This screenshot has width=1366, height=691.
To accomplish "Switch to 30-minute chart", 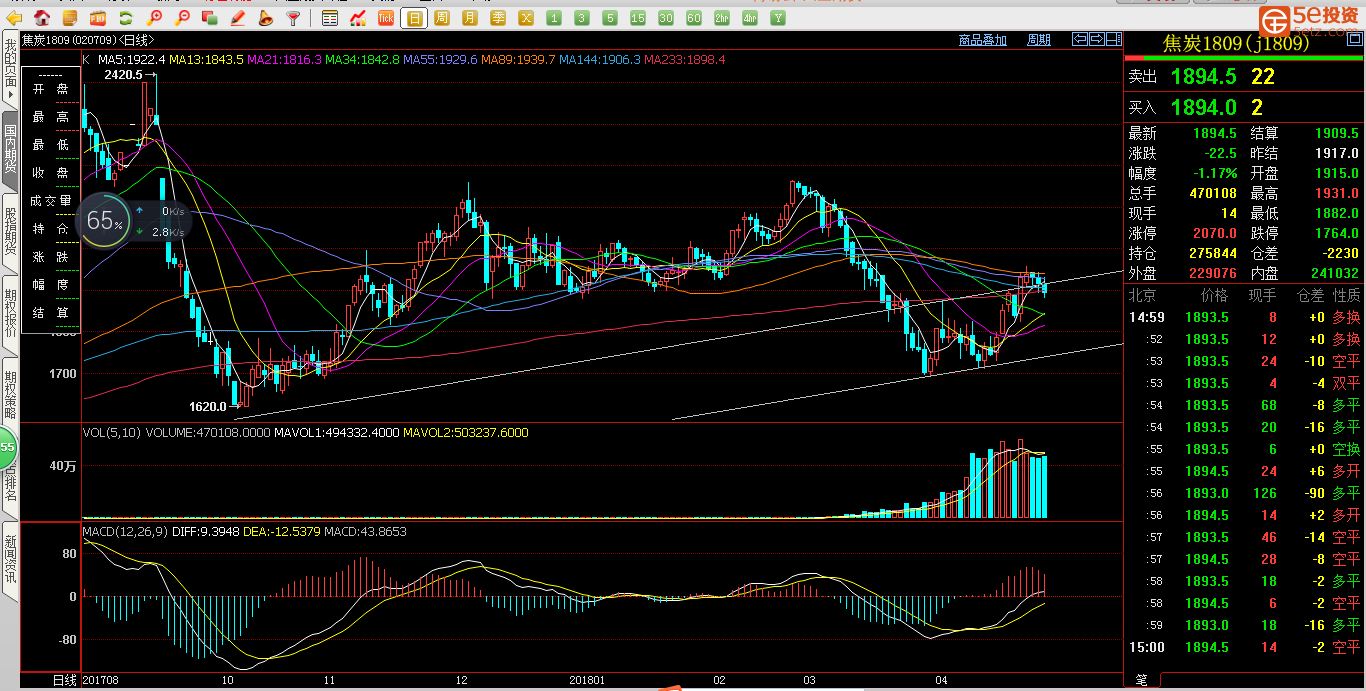I will [x=666, y=18].
